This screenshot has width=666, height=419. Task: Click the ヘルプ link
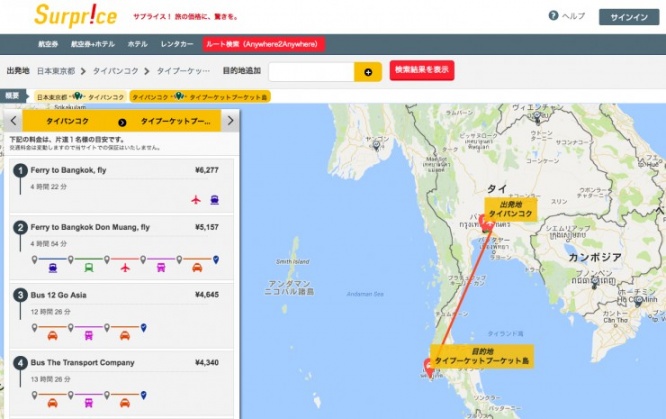(573, 16)
